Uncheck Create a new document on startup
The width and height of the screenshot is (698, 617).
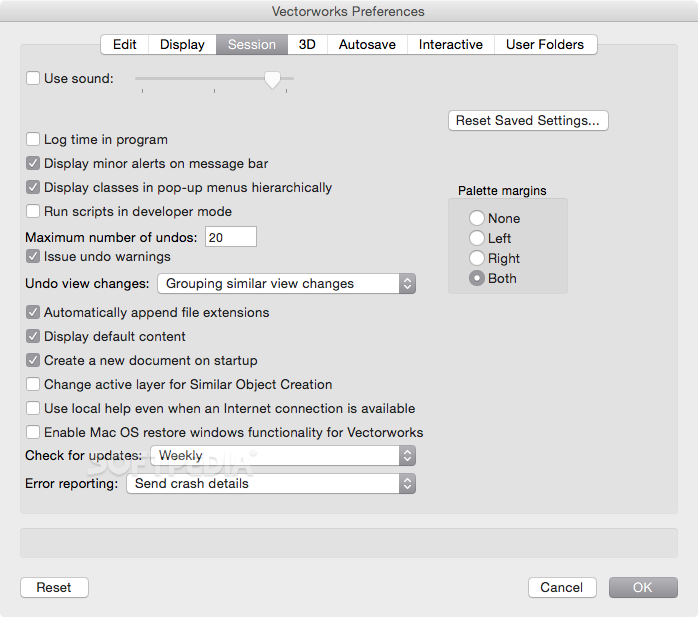[x=33, y=360]
